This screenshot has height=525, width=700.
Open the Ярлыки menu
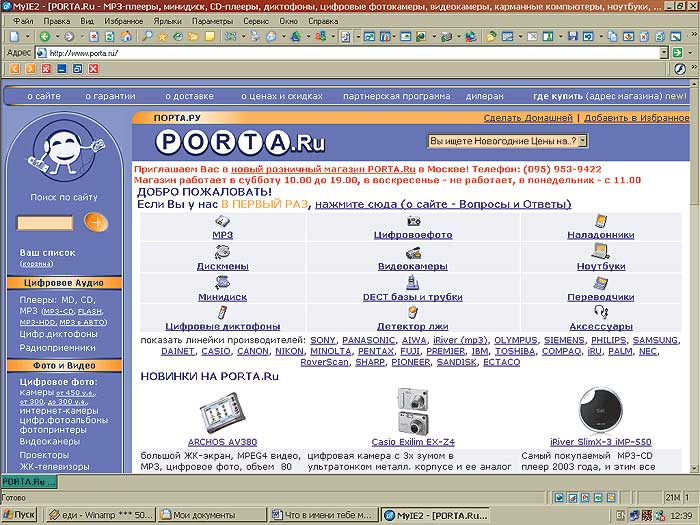167,21
